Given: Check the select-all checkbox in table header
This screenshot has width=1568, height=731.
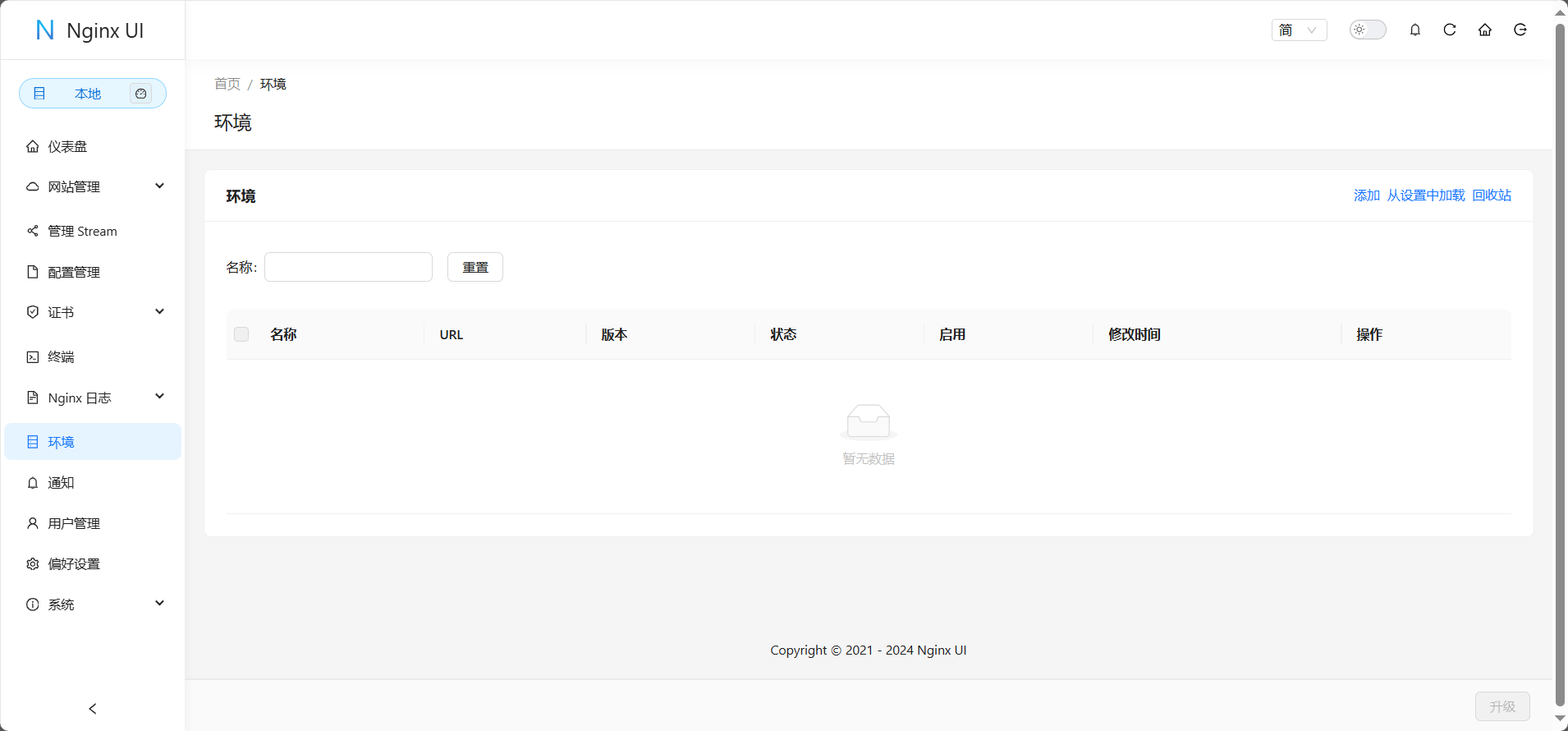Looking at the screenshot, I should tap(241, 334).
